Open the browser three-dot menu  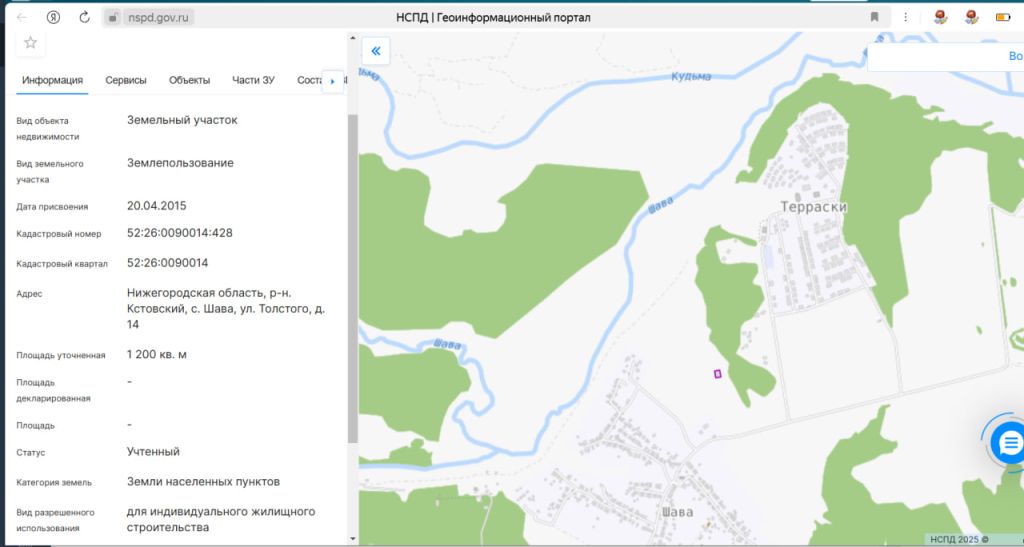pyautogui.click(x=906, y=17)
